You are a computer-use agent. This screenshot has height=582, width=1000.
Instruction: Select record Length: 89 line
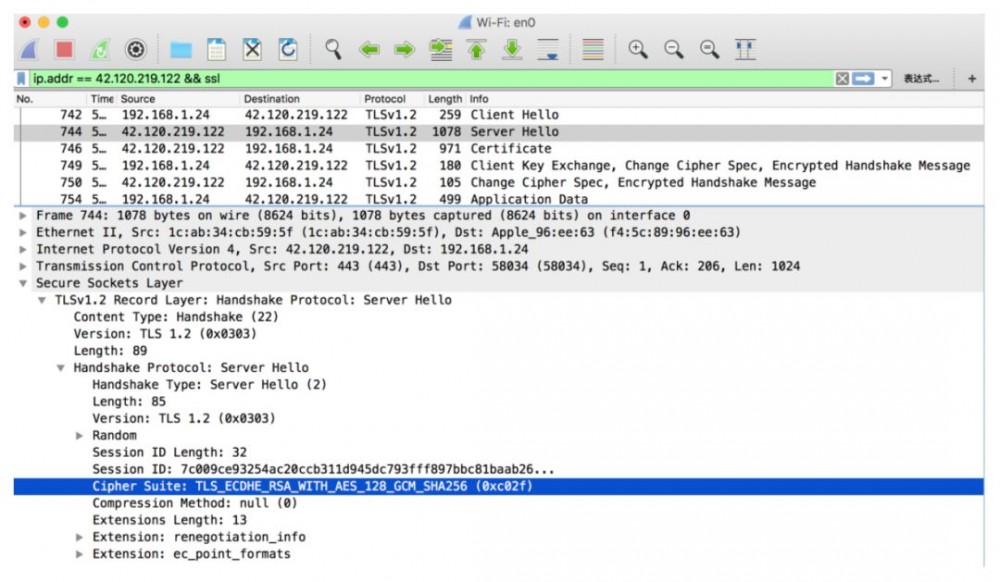pos(110,351)
